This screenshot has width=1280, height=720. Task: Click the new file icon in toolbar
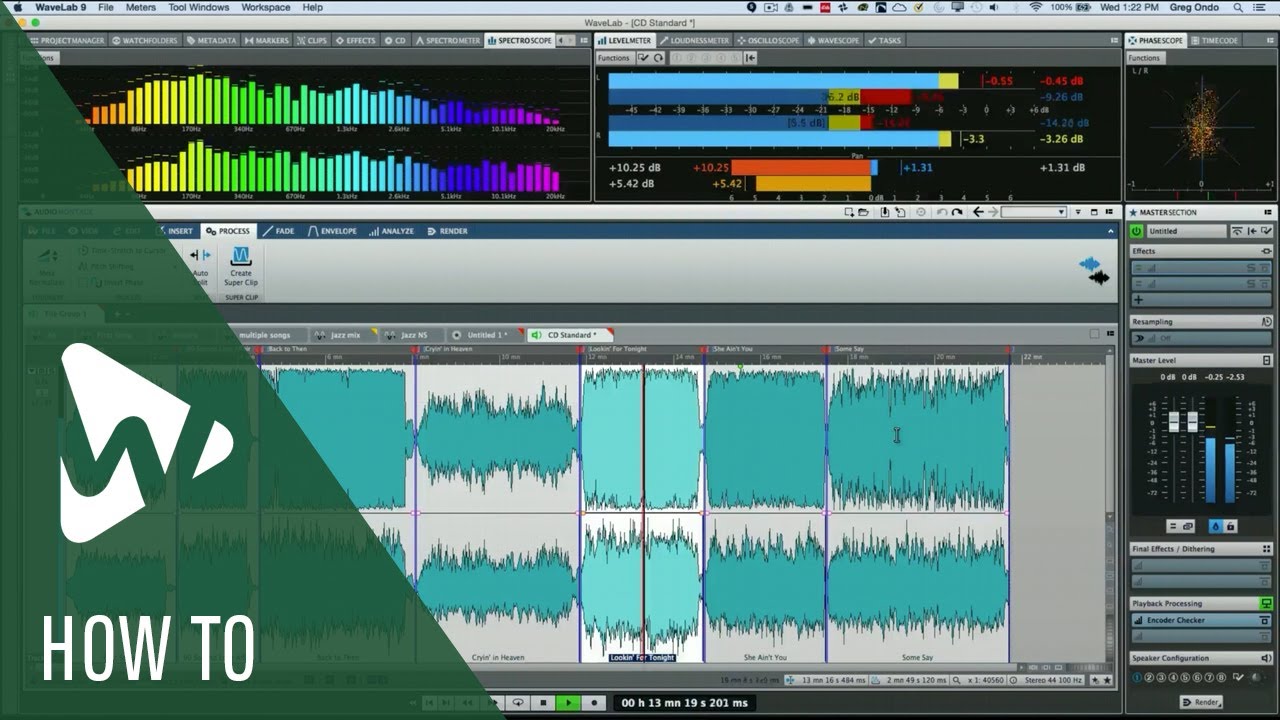849,212
